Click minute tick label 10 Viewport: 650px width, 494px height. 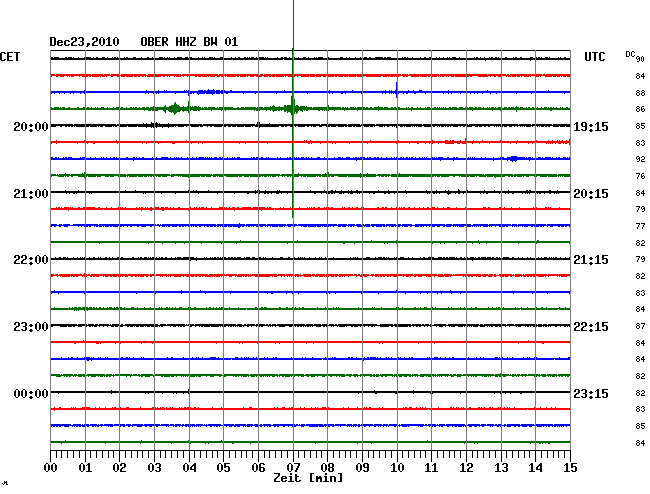397,467
